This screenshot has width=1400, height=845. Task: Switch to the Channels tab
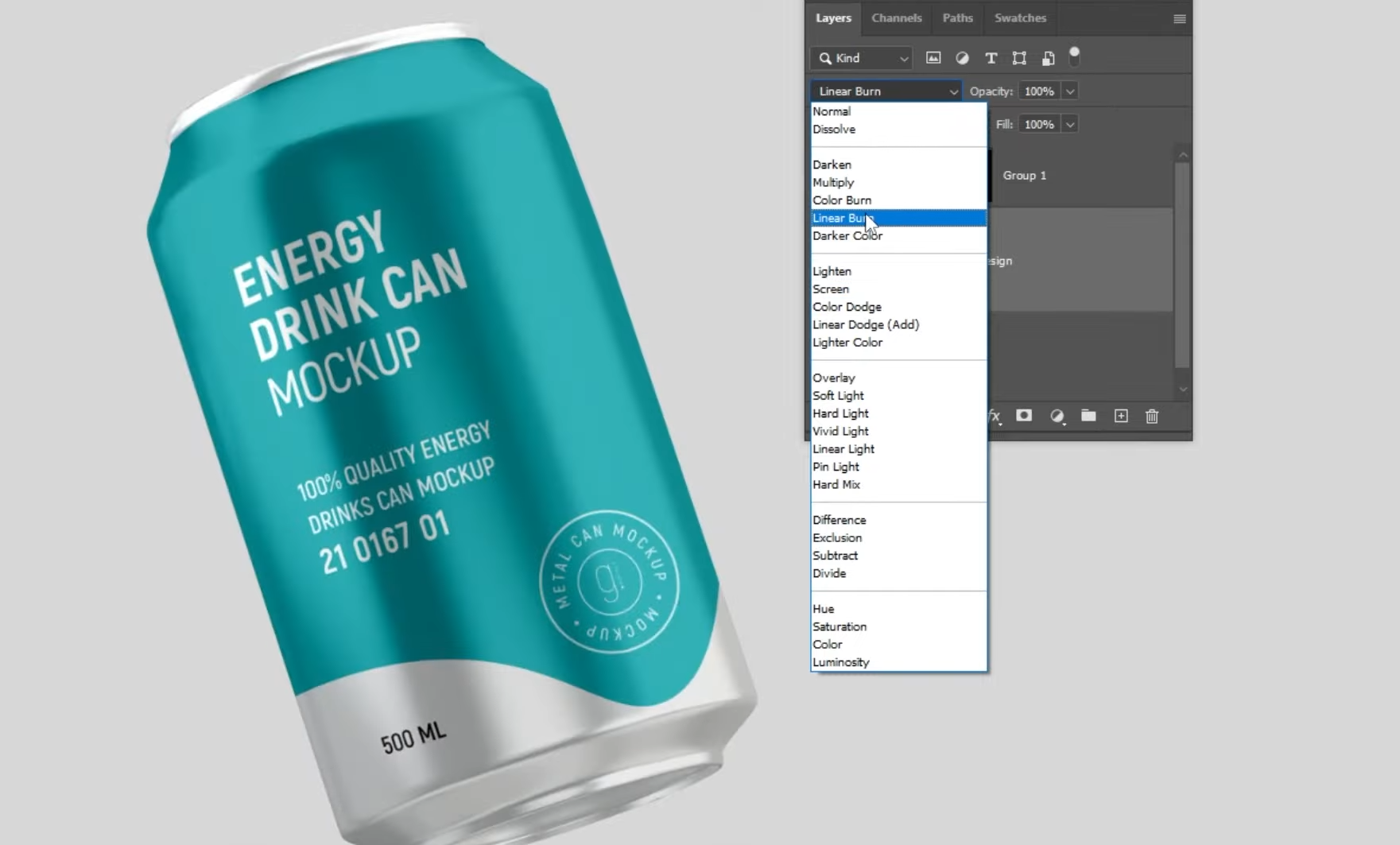896,17
